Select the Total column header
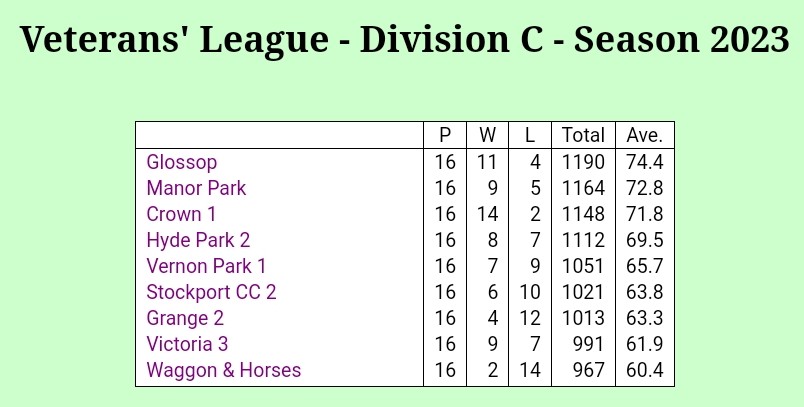Image resolution: width=804 pixels, height=407 pixels. (583, 135)
